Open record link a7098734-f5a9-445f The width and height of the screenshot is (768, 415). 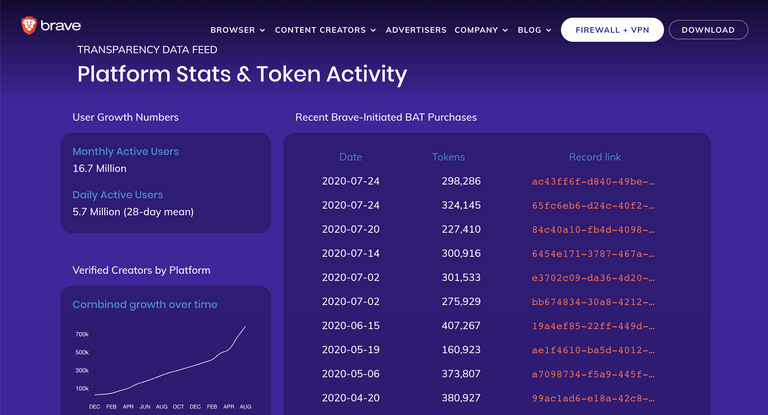click(593, 374)
